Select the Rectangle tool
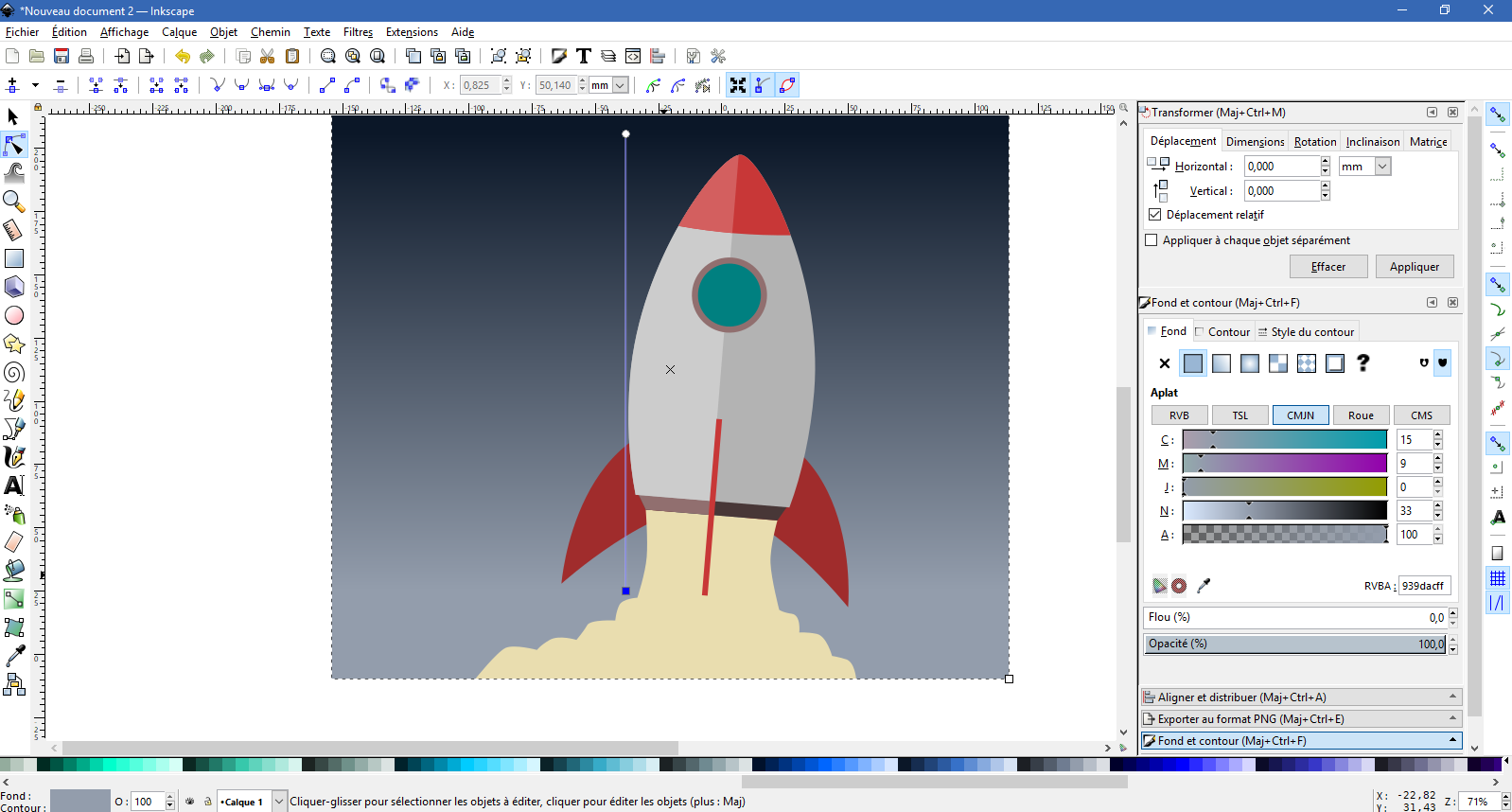 [x=14, y=258]
